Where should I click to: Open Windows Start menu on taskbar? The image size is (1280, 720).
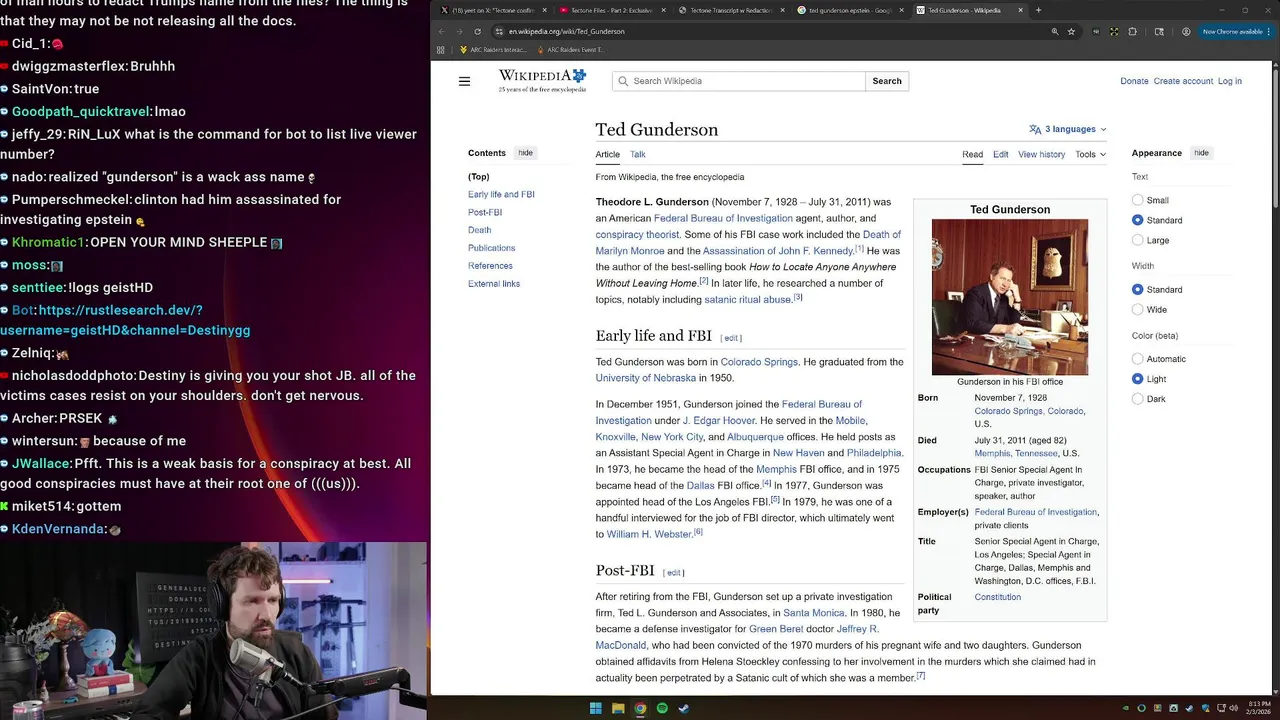tap(595, 708)
